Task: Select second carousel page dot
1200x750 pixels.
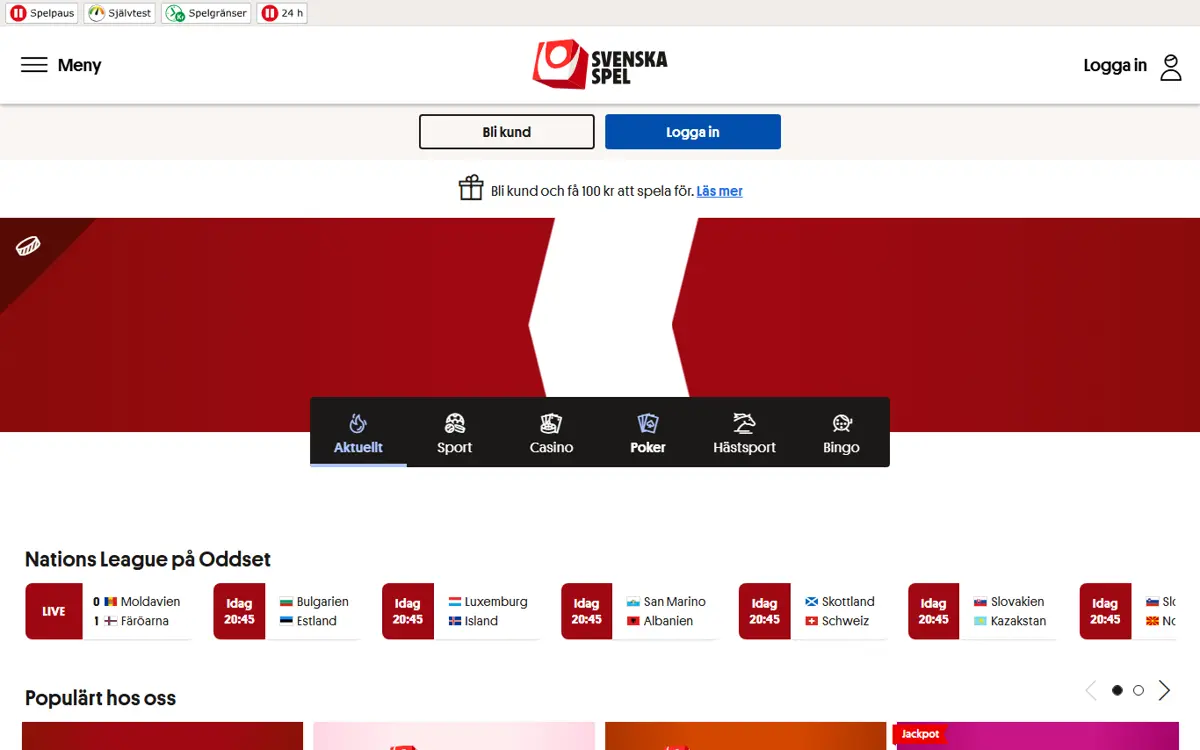Action: point(1138,690)
